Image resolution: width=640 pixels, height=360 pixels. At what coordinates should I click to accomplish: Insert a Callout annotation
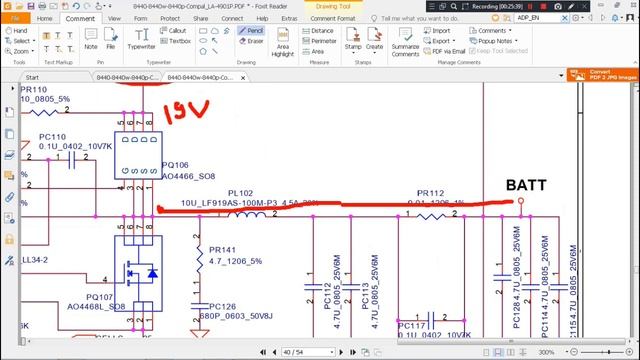click(x=173, y=31)
